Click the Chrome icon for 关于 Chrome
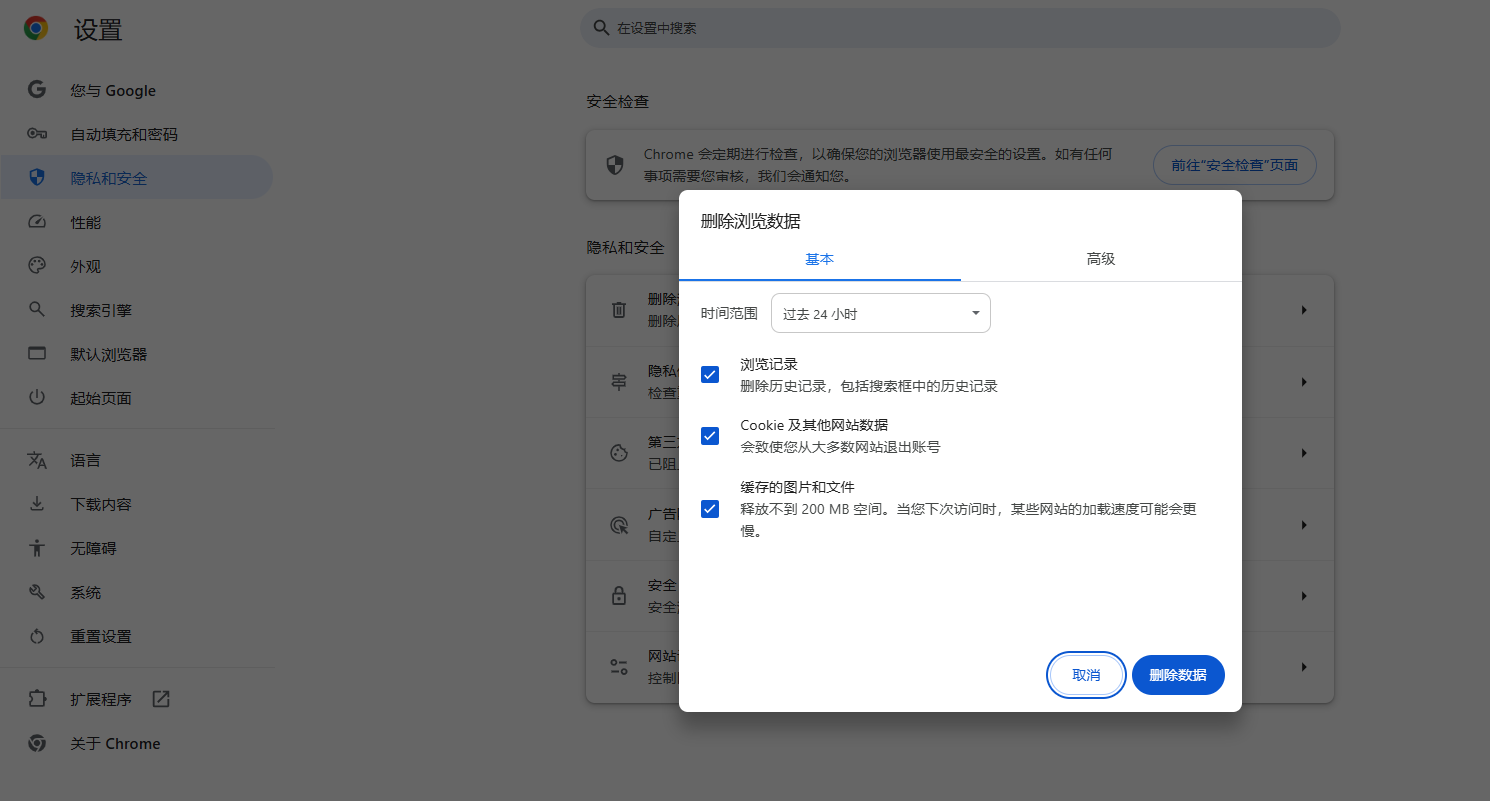1490x801 pixels. click(37, 743)
